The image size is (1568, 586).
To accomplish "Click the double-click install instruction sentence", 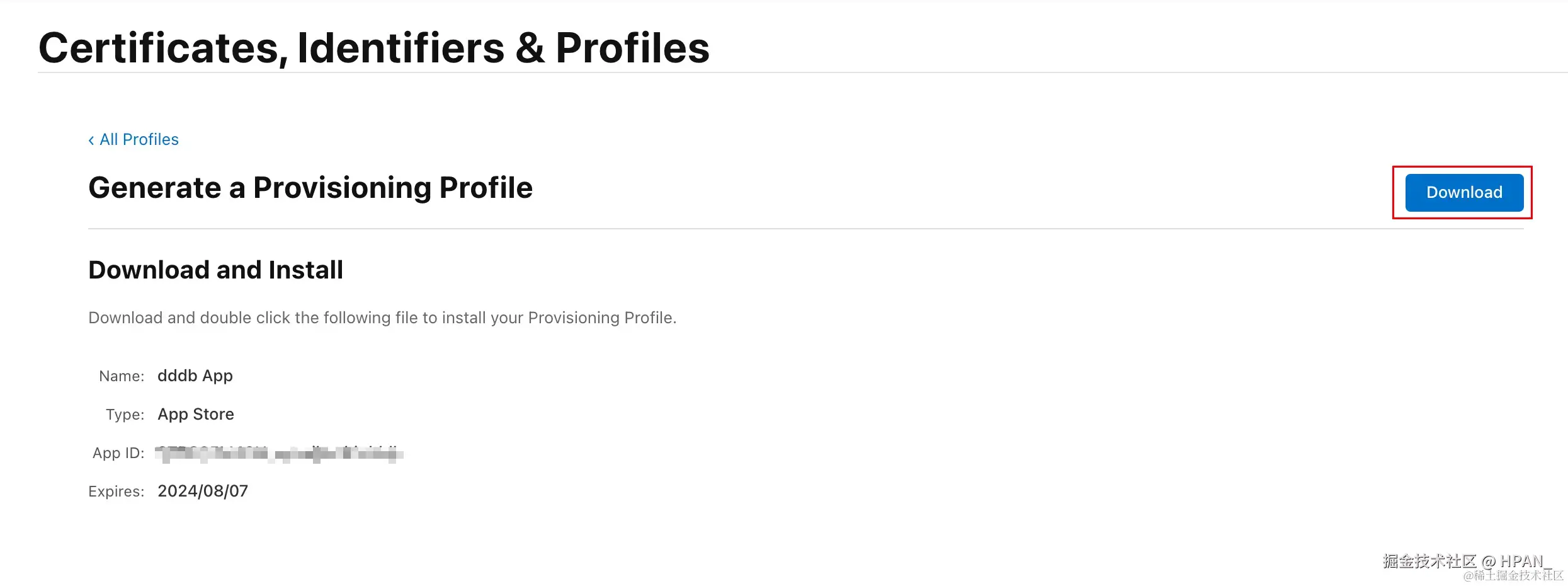I will (x=382, y=318).
